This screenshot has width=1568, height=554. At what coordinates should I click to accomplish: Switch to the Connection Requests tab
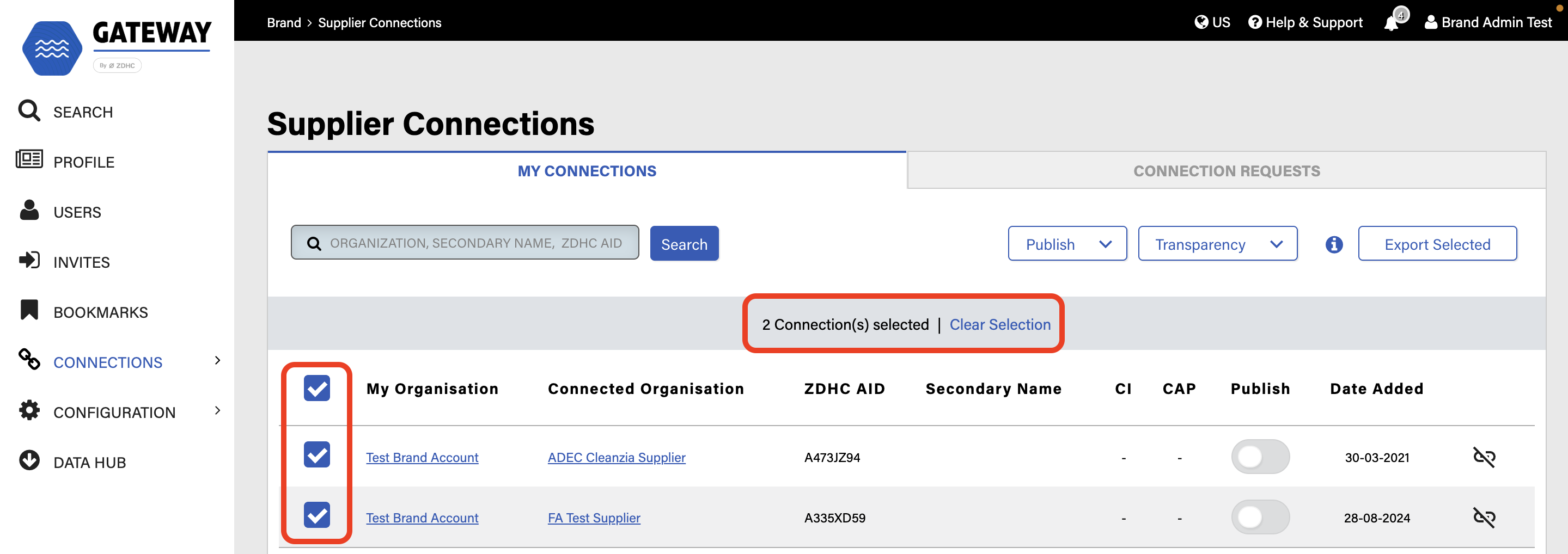pos(1226,171)
